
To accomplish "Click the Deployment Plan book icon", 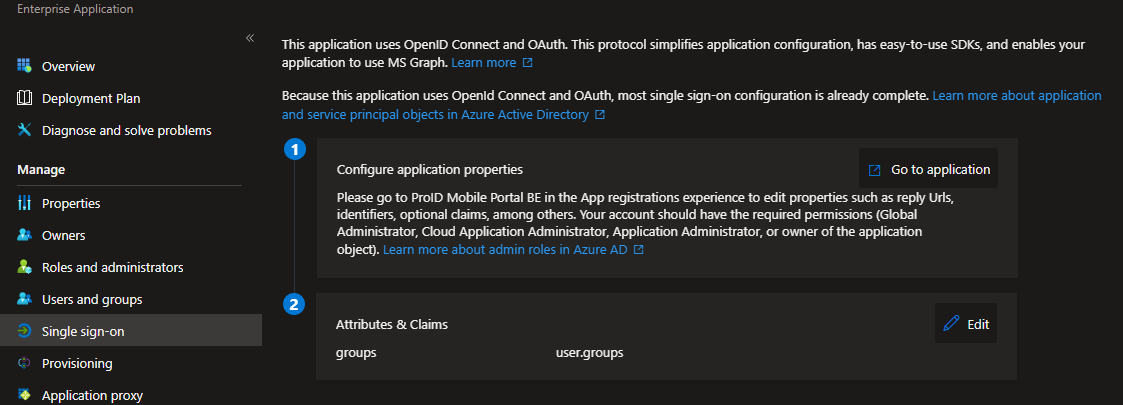I will point(24,98).
